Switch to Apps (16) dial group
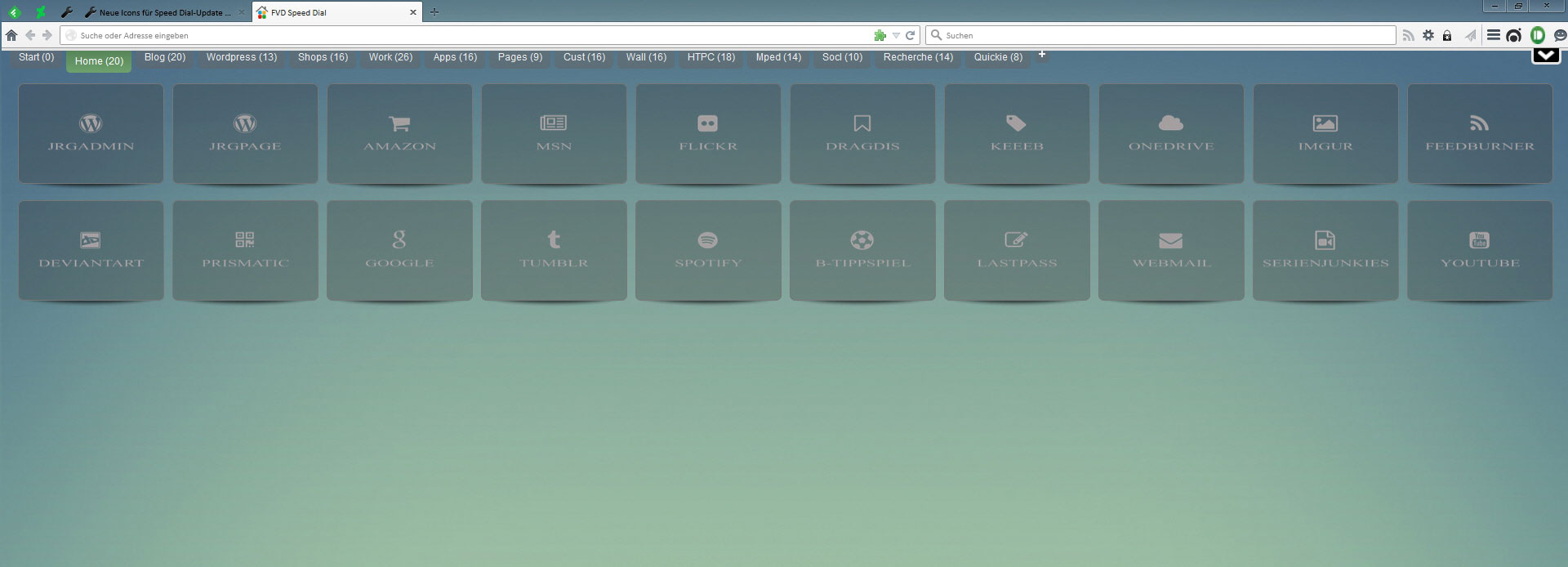The width and height of the screenshot is (1568, 567). tap(455, 57)
